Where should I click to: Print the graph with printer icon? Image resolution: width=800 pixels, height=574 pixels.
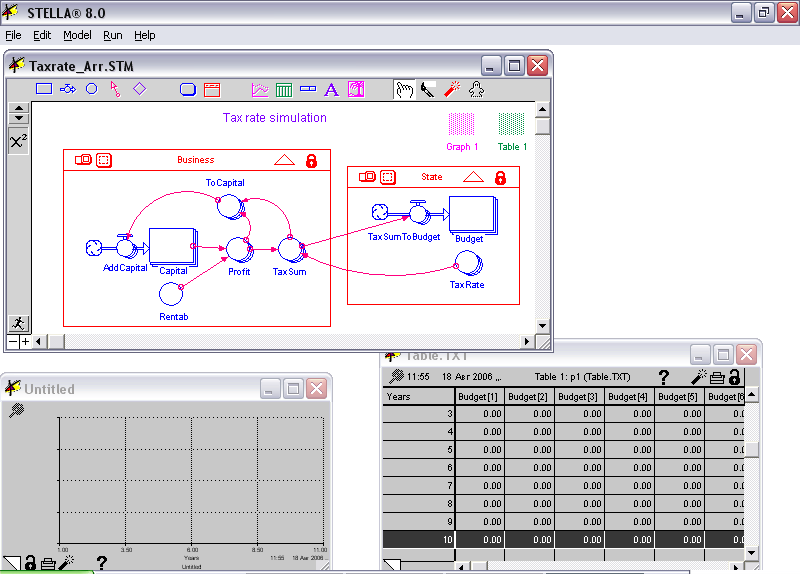[x=48, y=563]
